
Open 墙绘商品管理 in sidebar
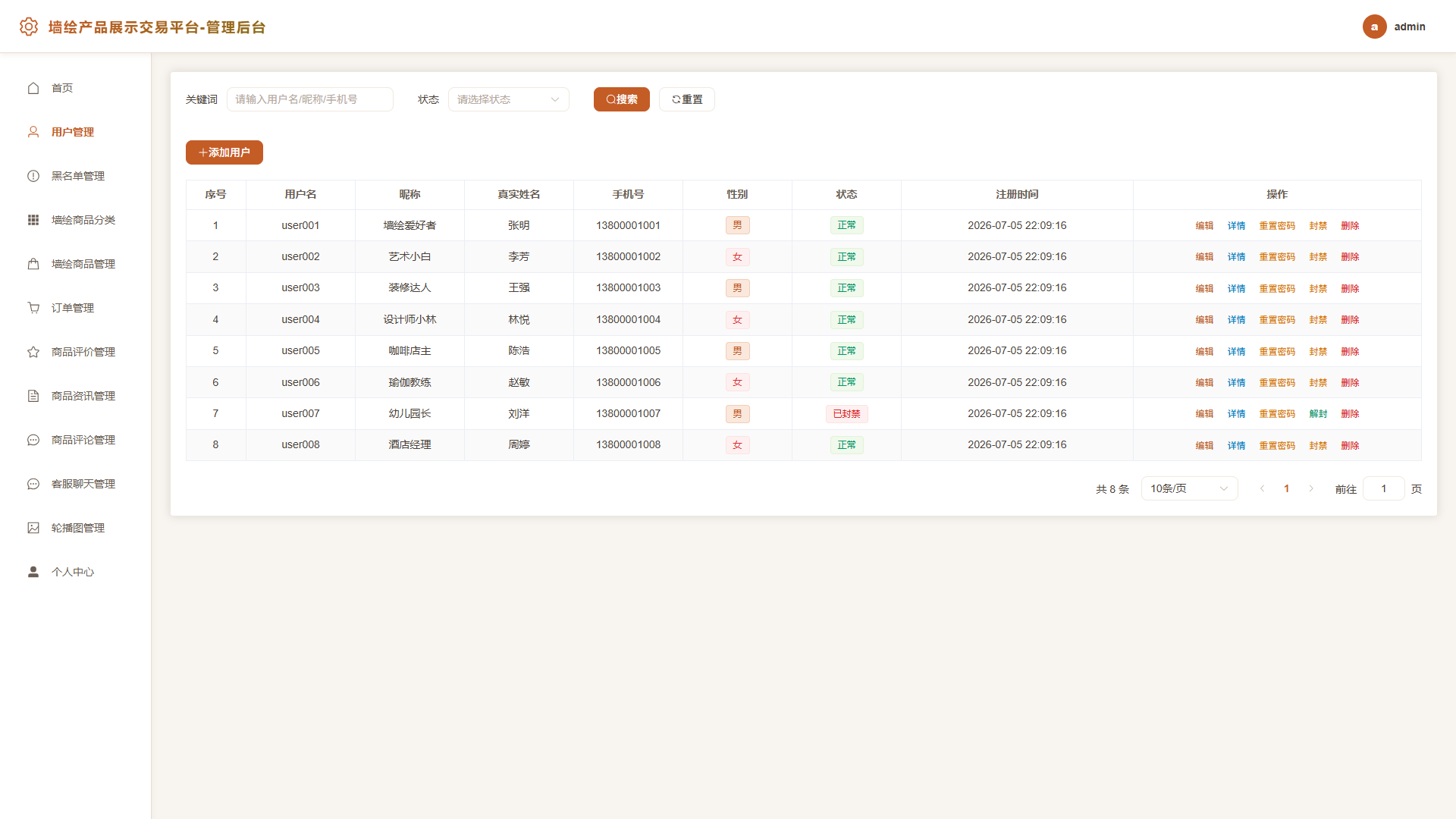pos(76,264)
